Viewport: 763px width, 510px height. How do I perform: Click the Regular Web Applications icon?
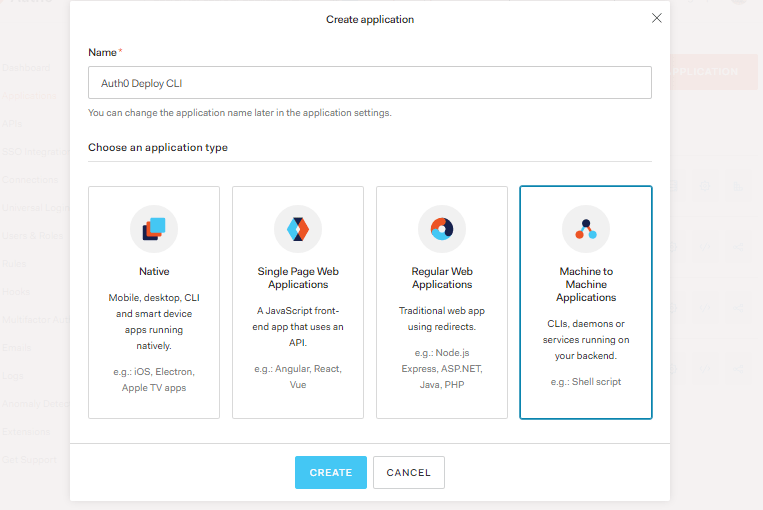tap(442, 229)
